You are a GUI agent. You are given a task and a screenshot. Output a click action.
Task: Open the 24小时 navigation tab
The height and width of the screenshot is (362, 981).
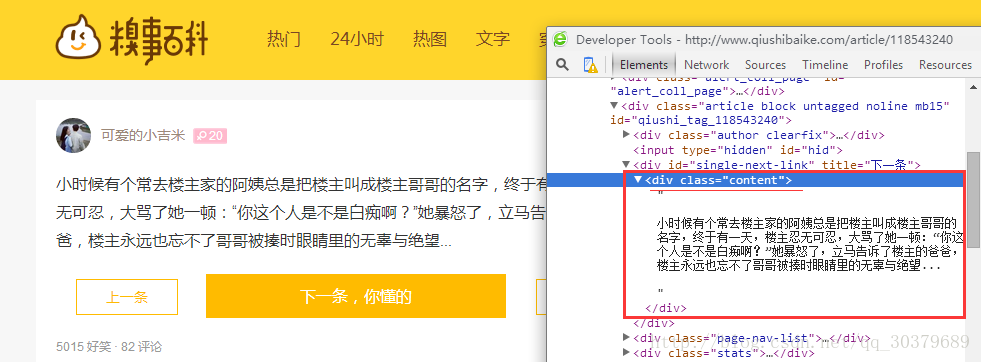(x=357, y=39)
